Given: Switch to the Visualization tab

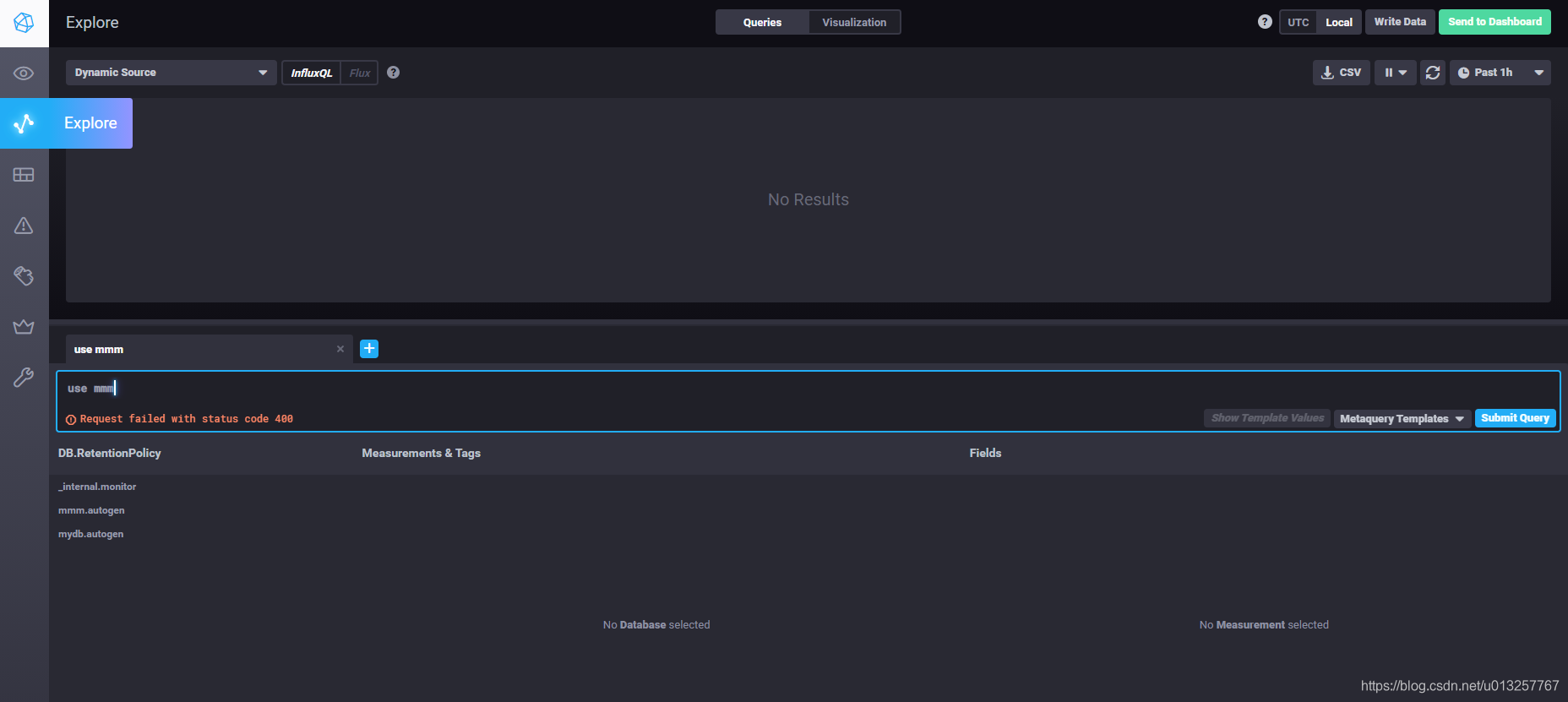Looking at the screenshot, I should [854, 22].
